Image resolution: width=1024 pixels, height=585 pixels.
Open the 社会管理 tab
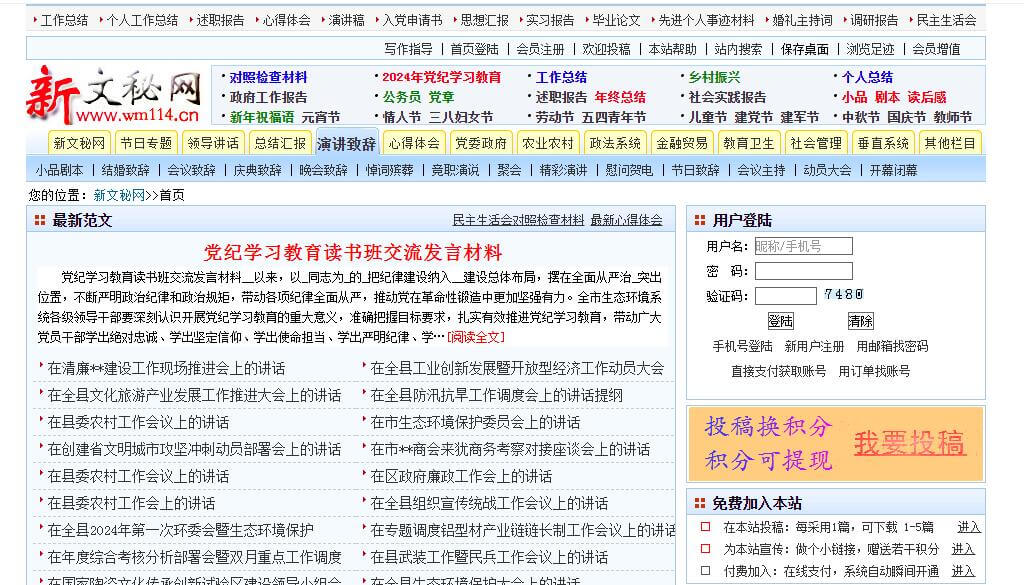coord(816,143)
